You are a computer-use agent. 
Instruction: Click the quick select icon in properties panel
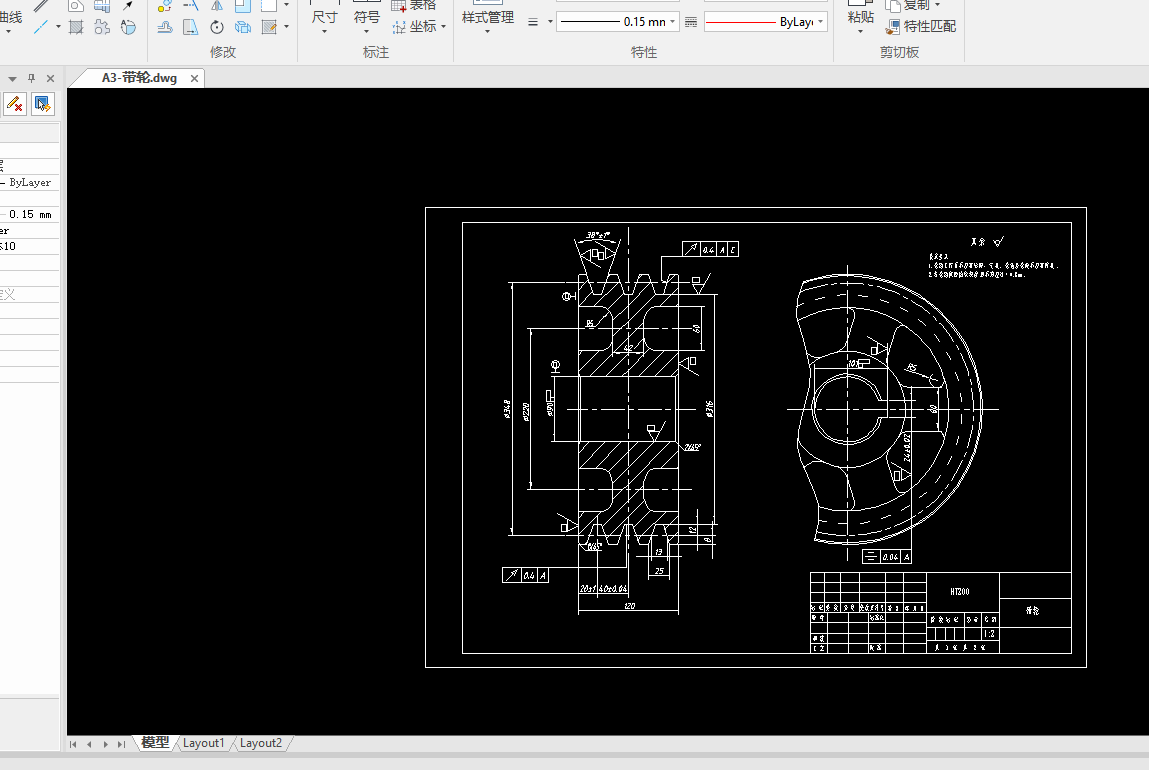(x=42, y=103)
